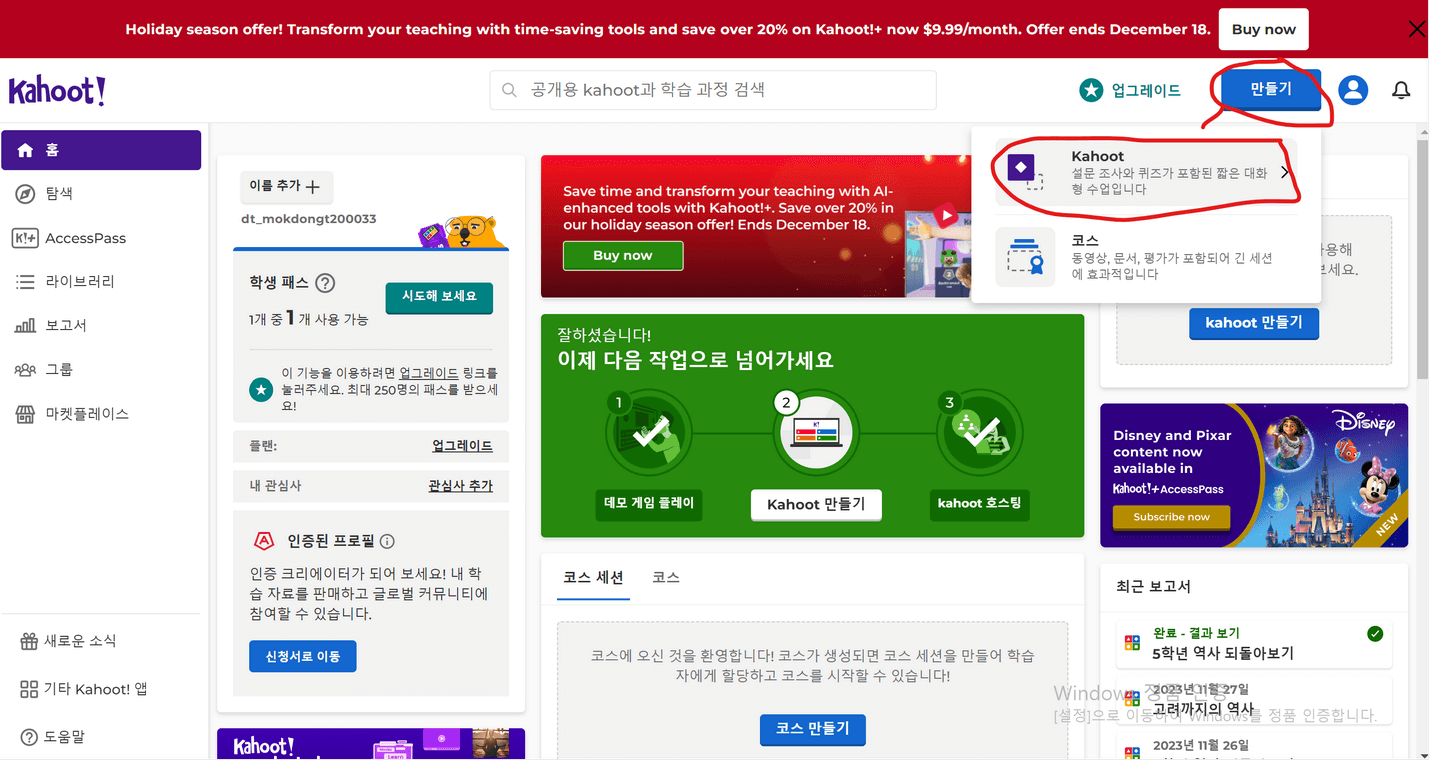Expand the Kahoot option chevron
This screenshot has width=1429, height=760.
tap(1285, 172)
